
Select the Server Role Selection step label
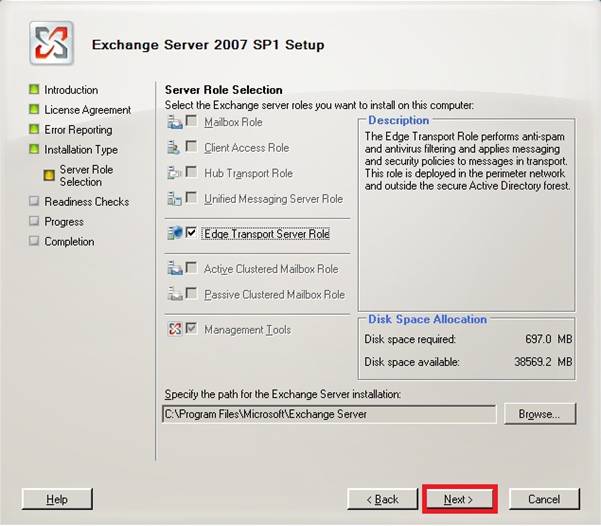(x=86, y=176)
